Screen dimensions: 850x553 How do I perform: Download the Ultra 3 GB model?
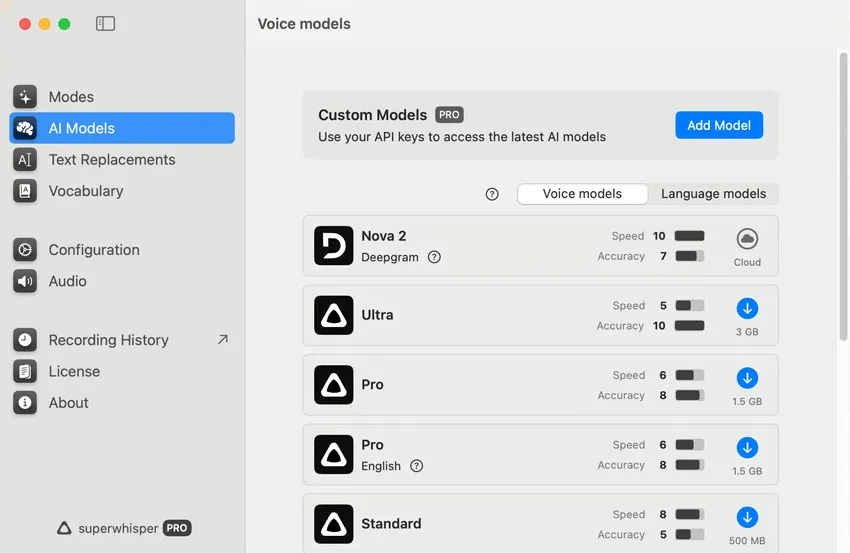pyautogui.click(x=747, y=308)
